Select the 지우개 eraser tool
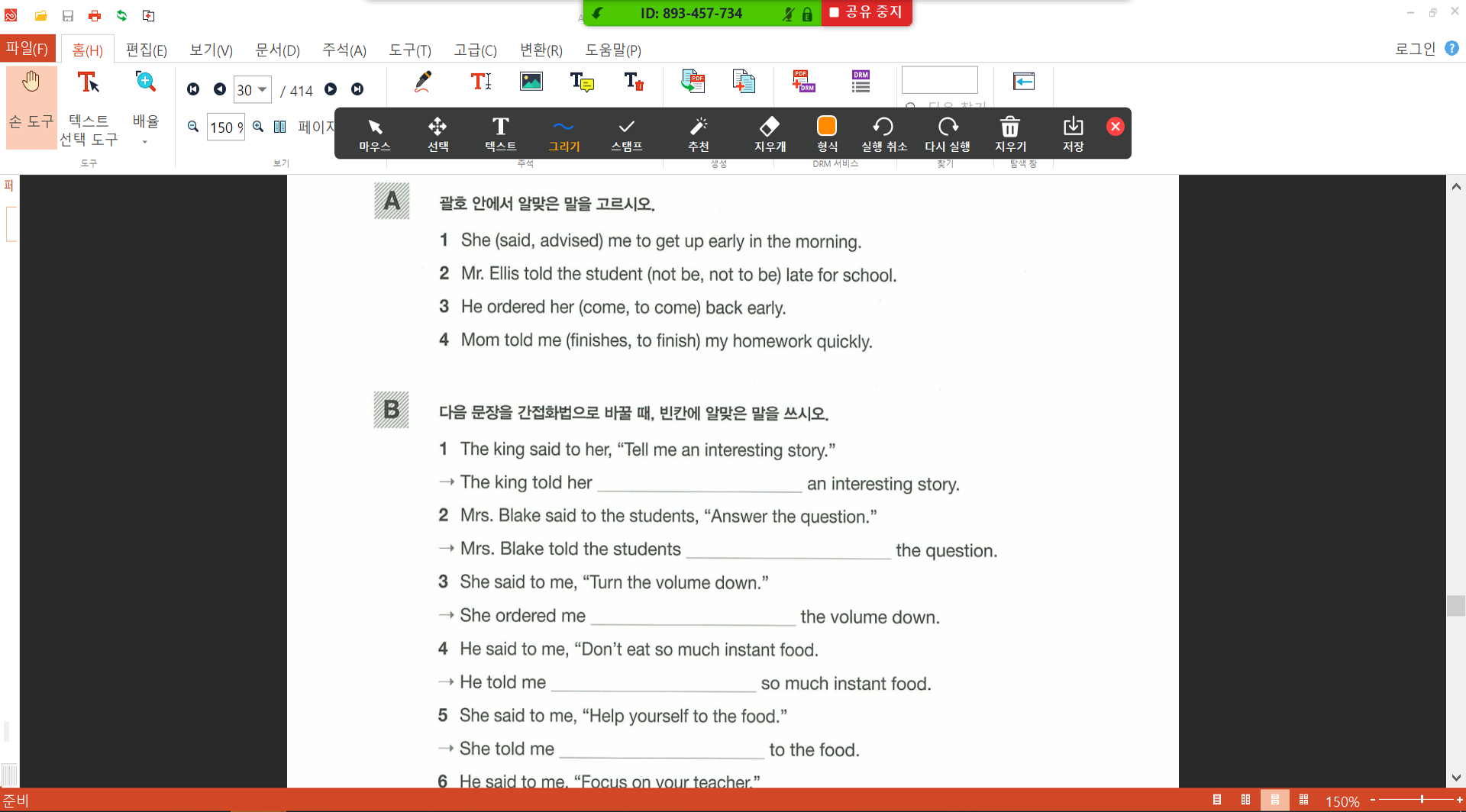1466x812 pixels. 770,134
